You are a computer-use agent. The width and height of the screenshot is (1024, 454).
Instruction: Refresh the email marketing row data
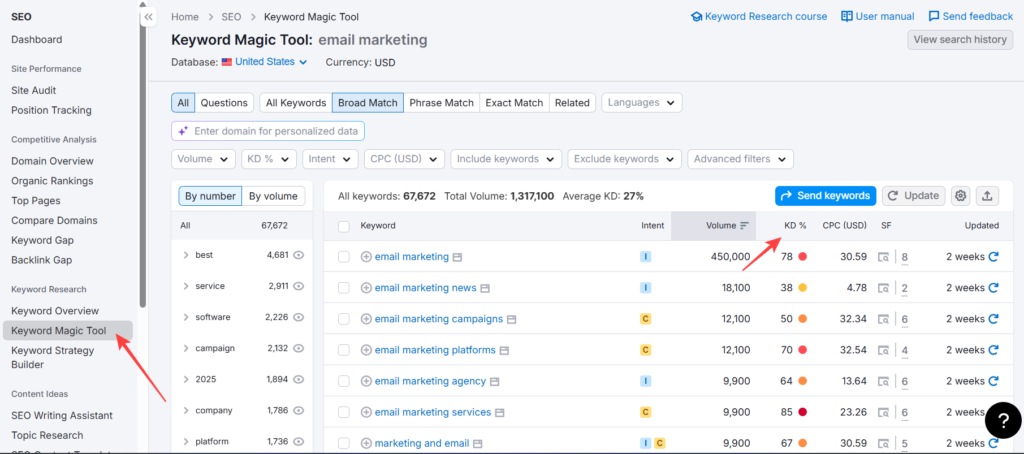pos(993,257)
